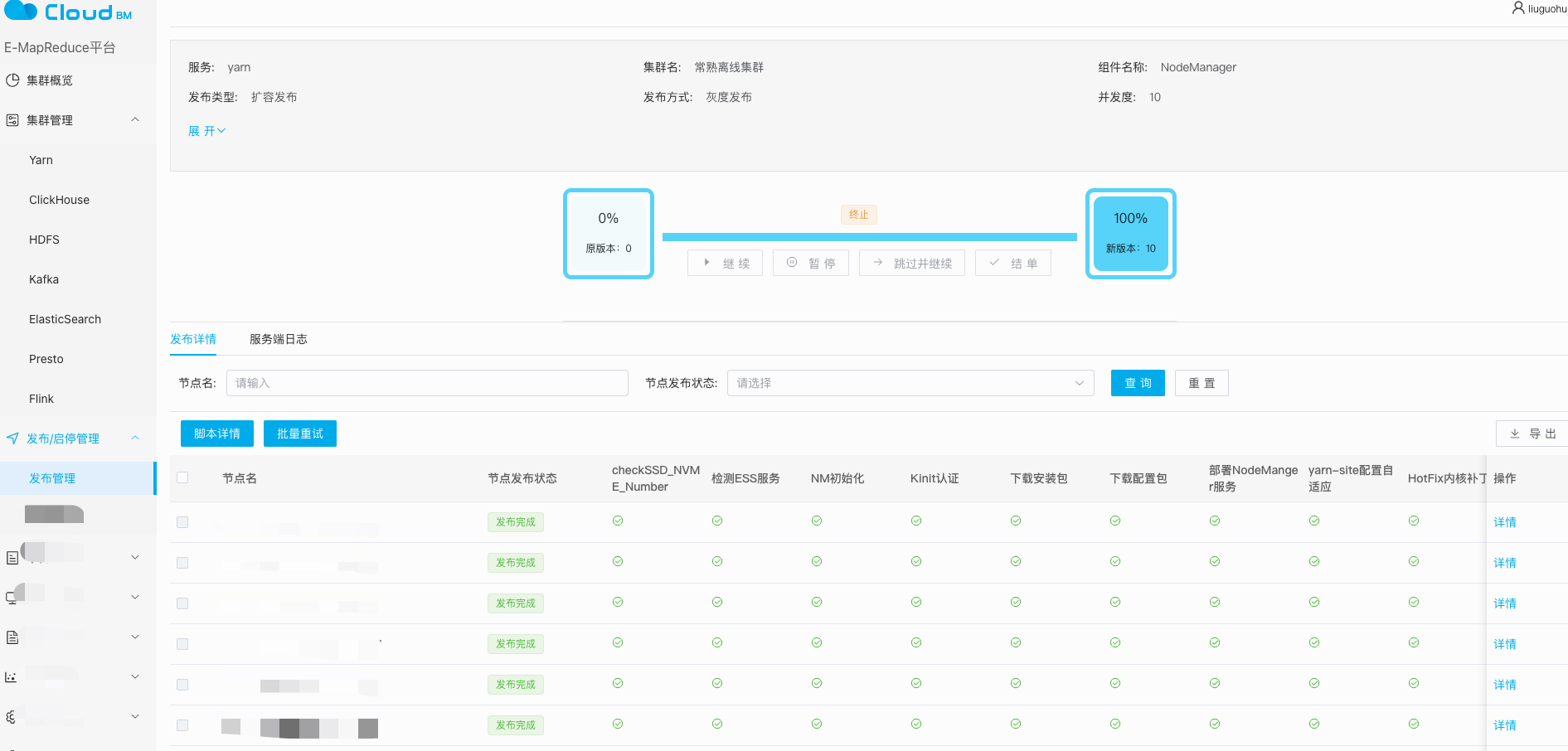Click the 100% 新版本 progress box
The width and height of the screenshot is (1568, 751).
click(1131, 234)
